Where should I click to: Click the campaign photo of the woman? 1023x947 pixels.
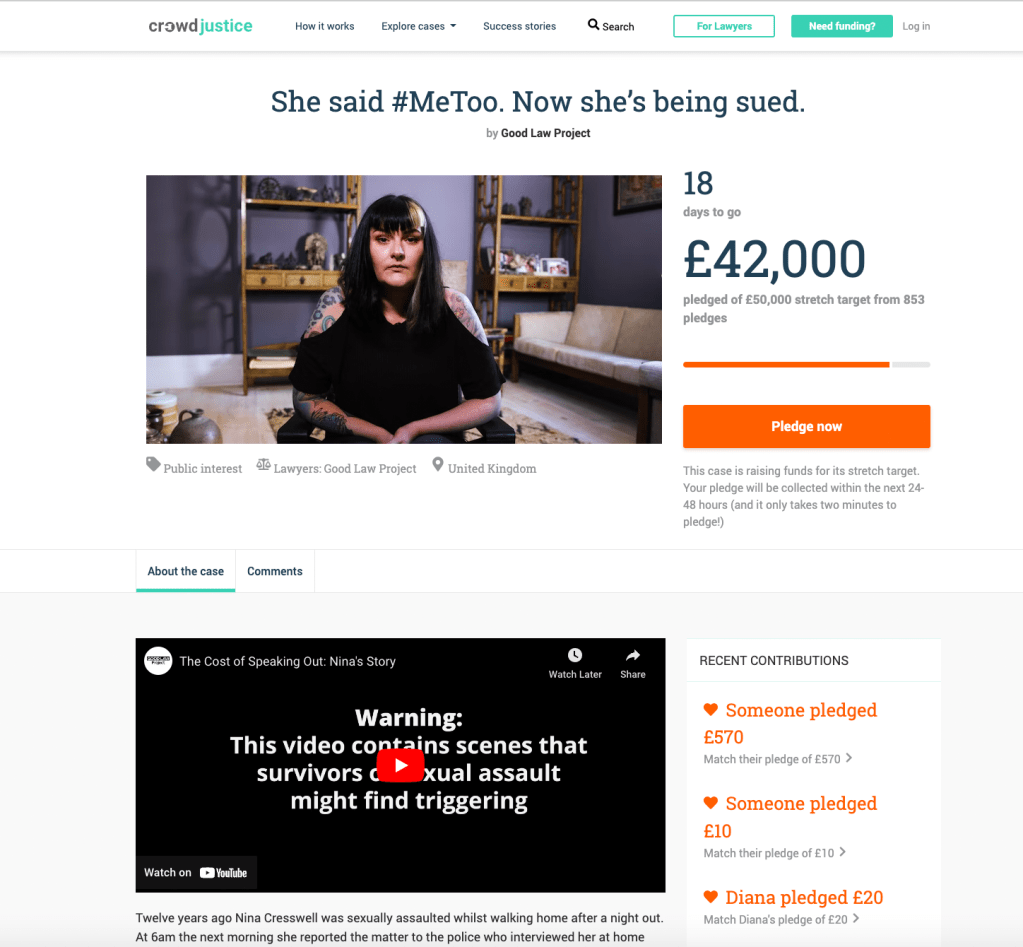pyautogui.click(x=404, y=309)
